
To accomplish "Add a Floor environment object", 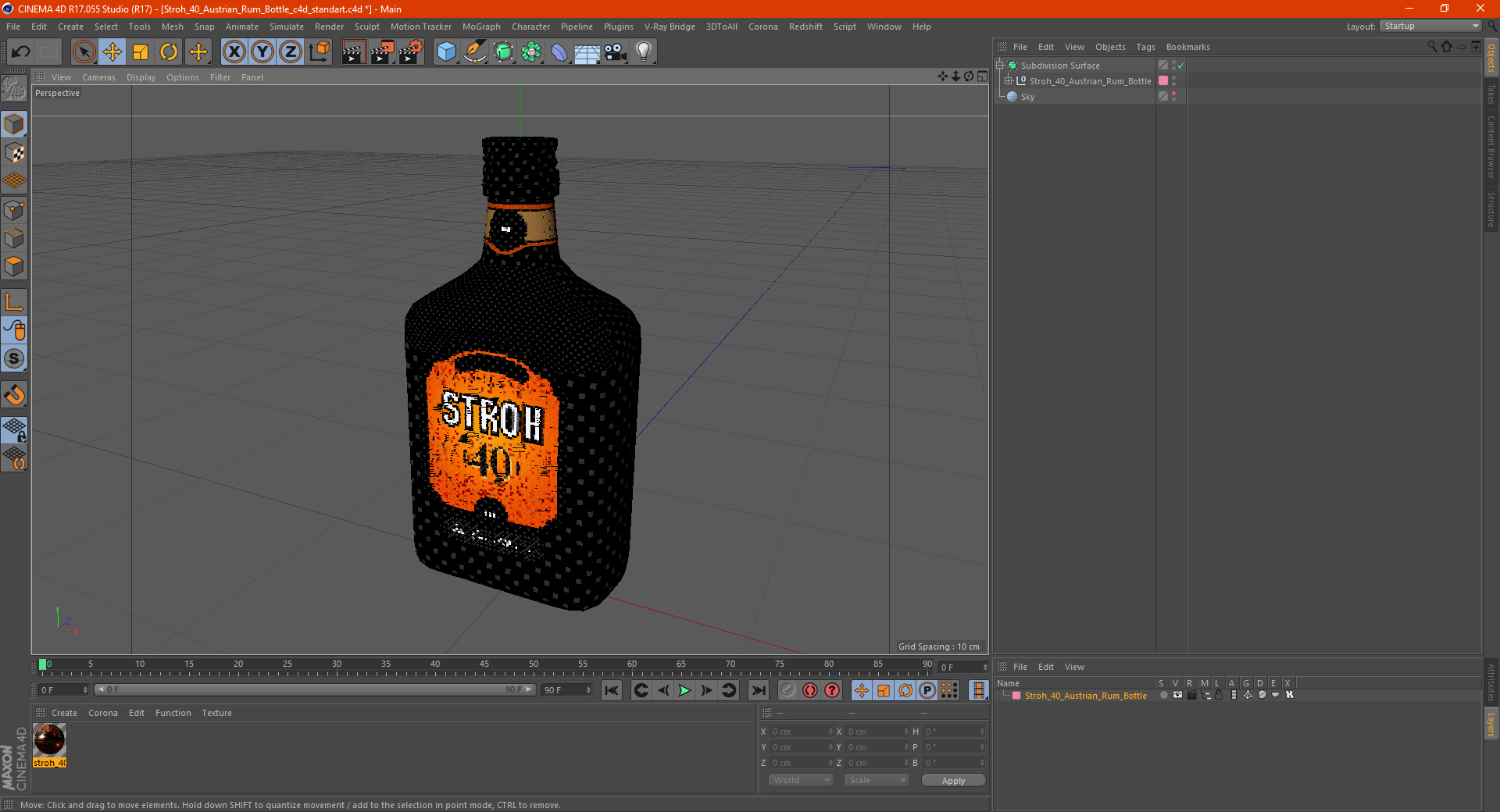I will (x=587, y=52).
